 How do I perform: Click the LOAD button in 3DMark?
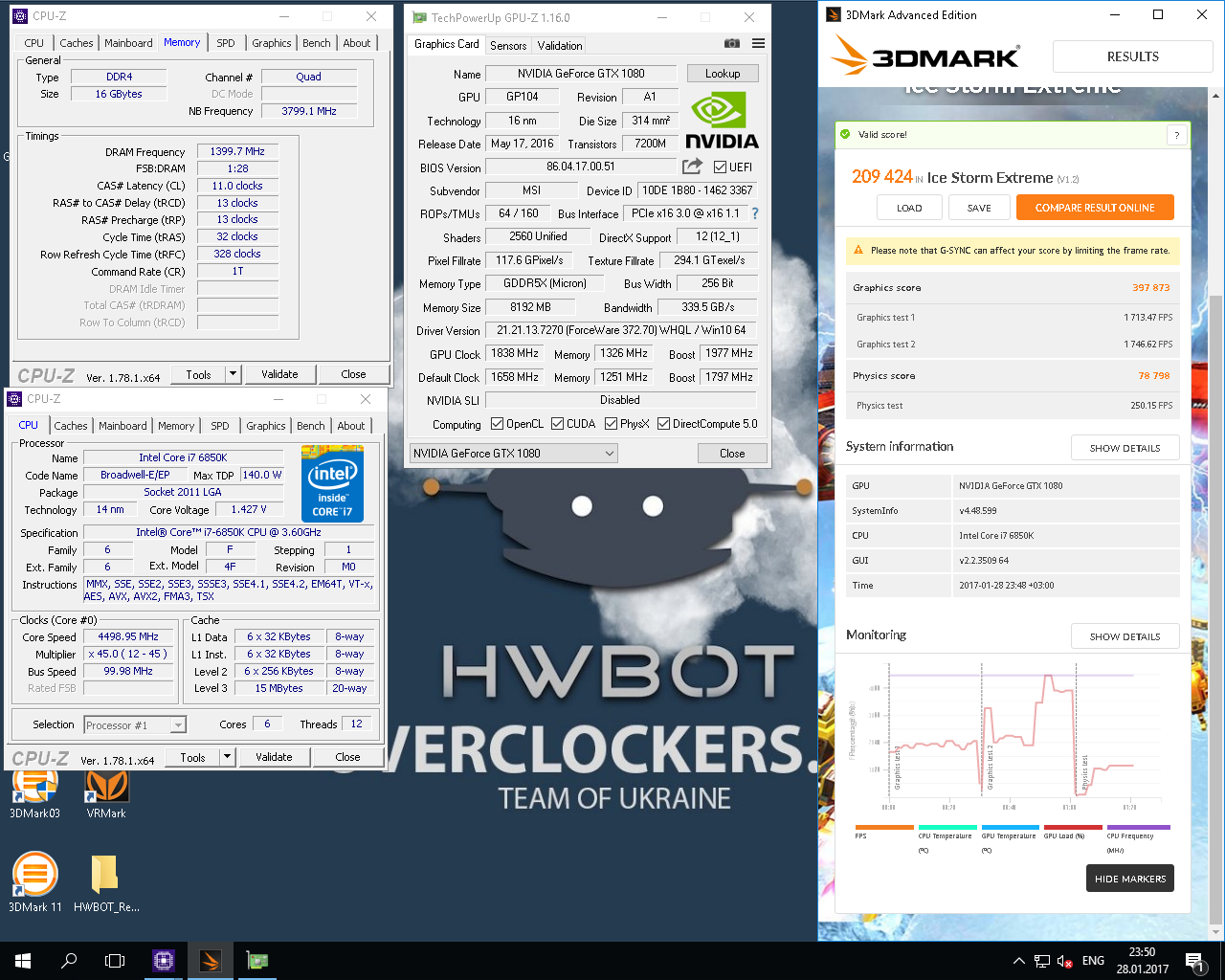909,208
